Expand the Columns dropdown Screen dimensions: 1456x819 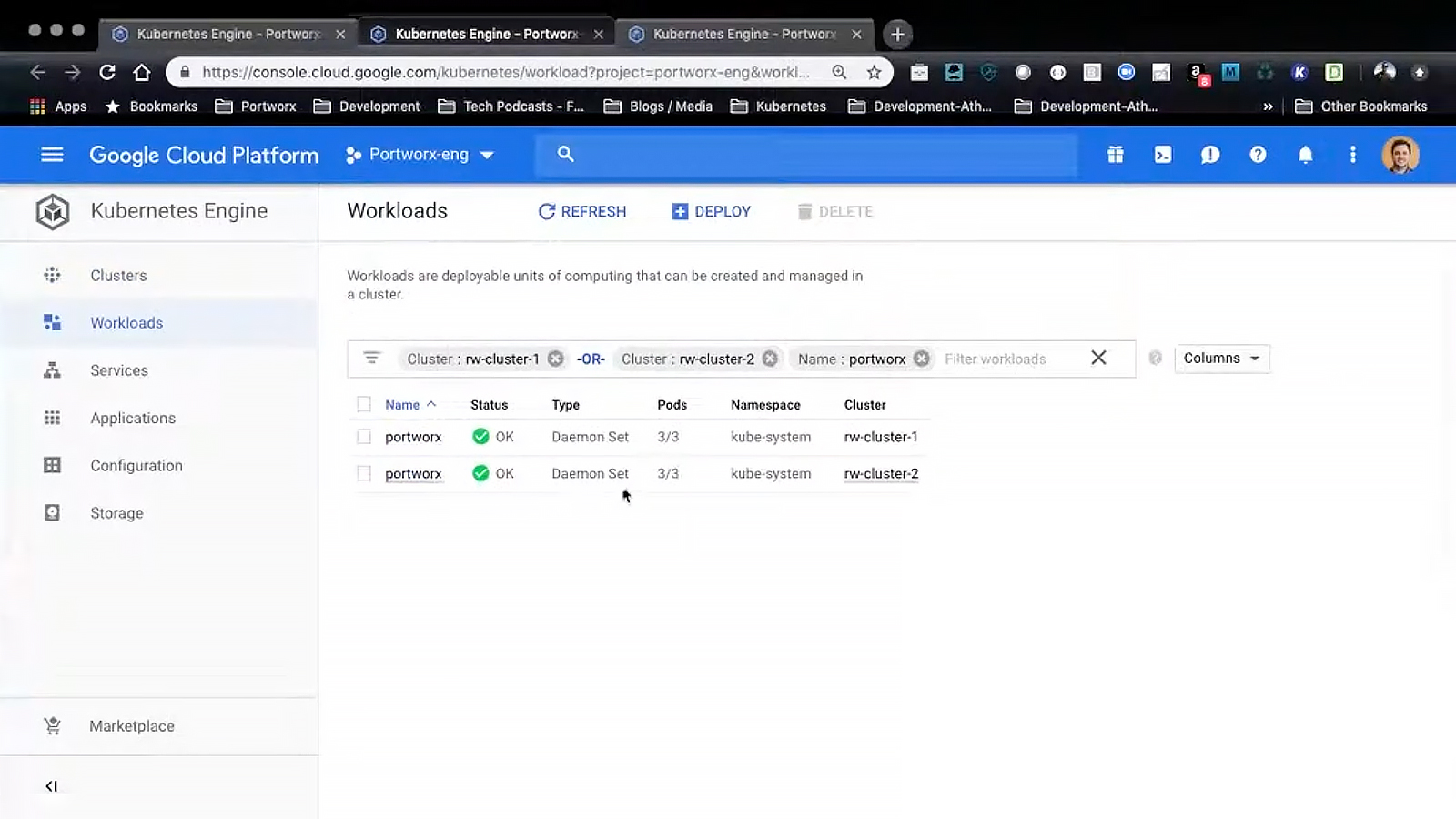(1221, 359)
